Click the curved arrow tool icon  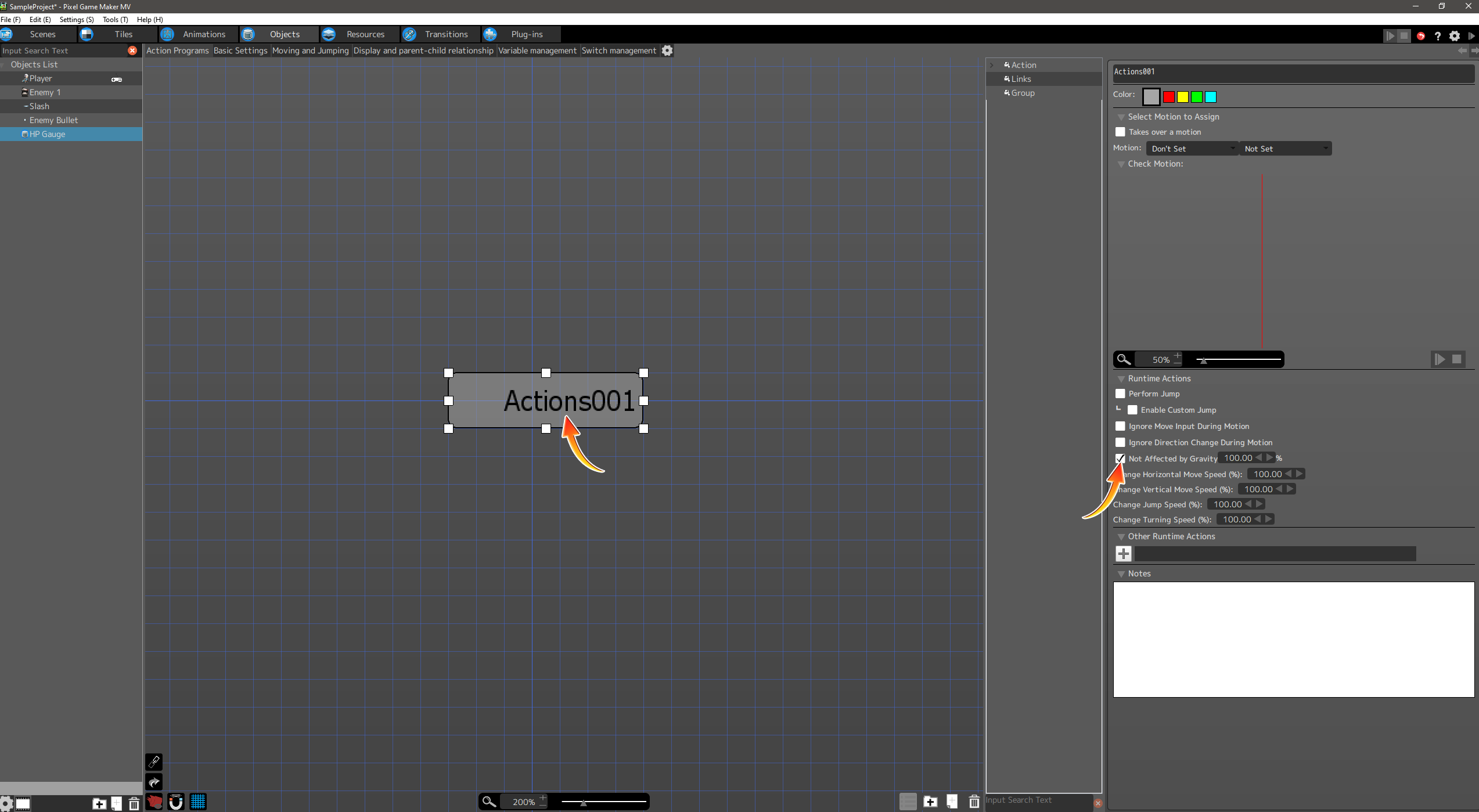pyautogui.click(x=154, y=782)
